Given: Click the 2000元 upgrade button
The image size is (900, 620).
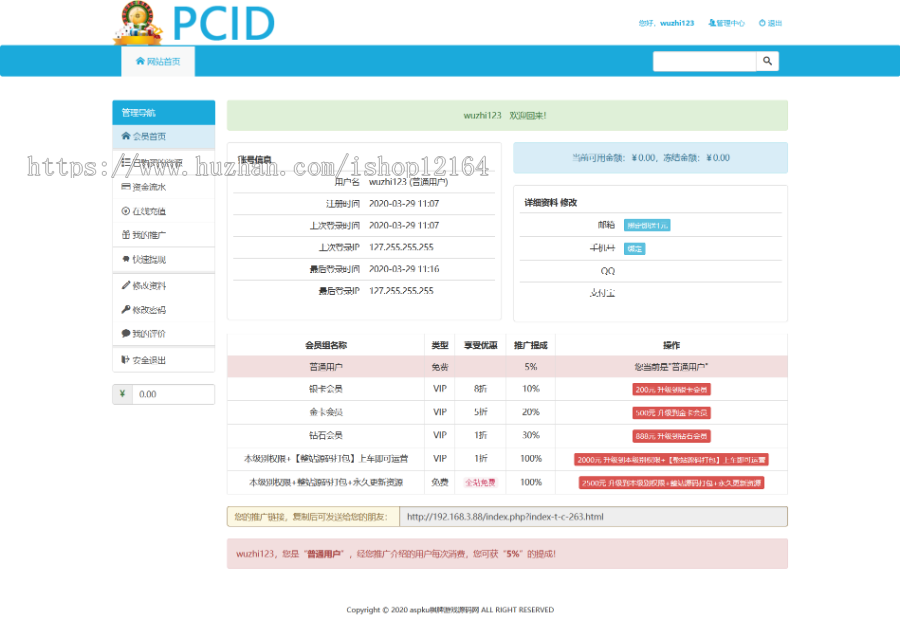Looking at the screenshot, I should pyautogui.click(x=672, y=460).
